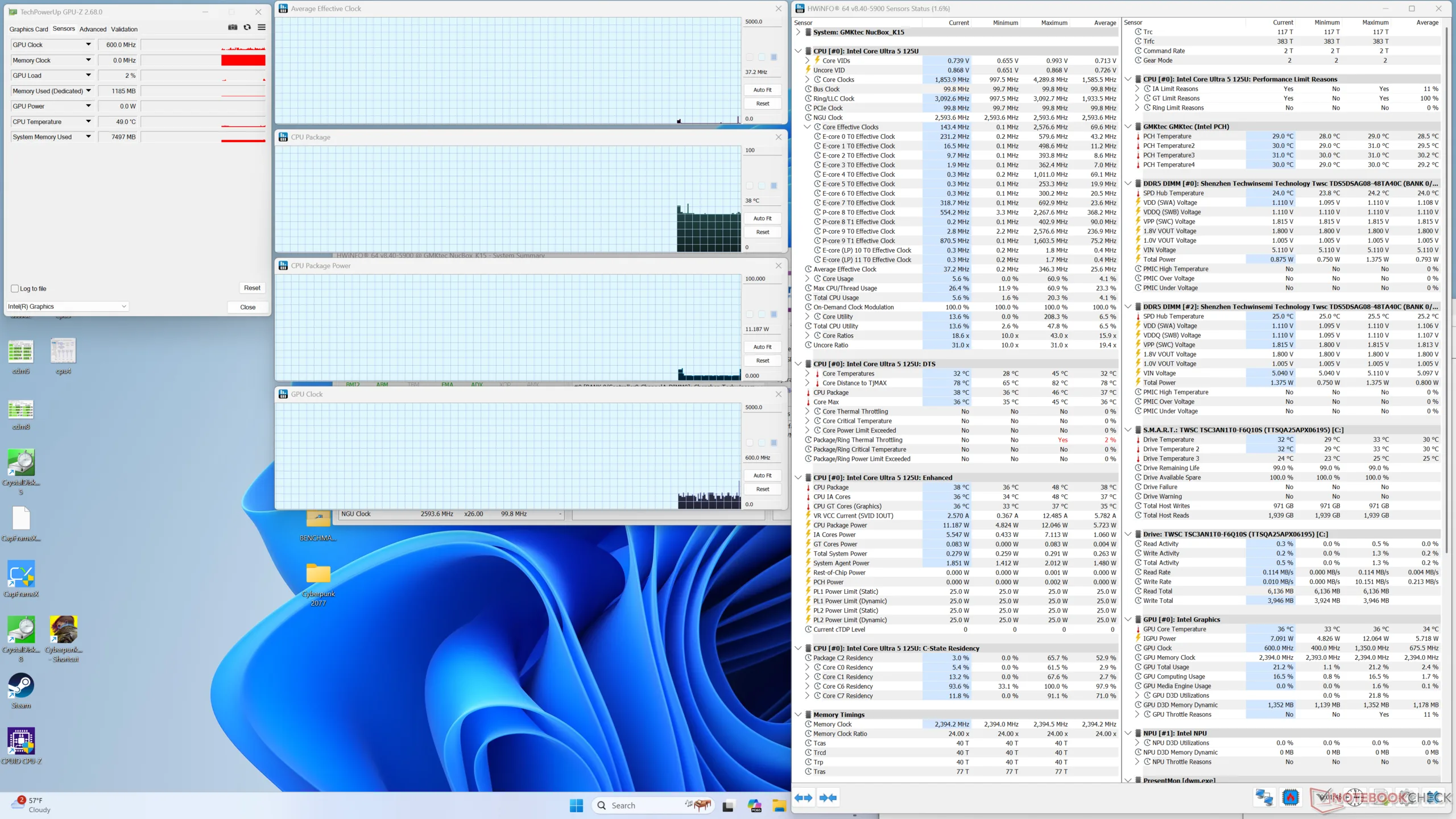Open the GPU-Z hamburger menu
Screen dimensions: 1456x819
[262, 27]
